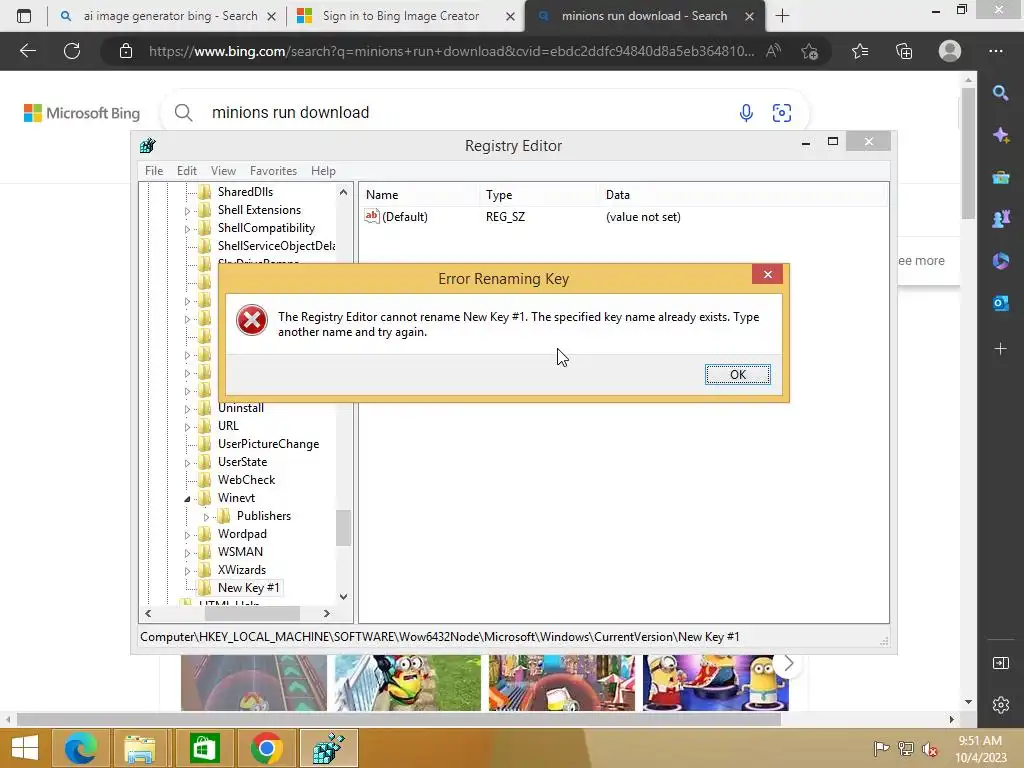Click OK in the Error Renaming Key dialog

[737, 374]
